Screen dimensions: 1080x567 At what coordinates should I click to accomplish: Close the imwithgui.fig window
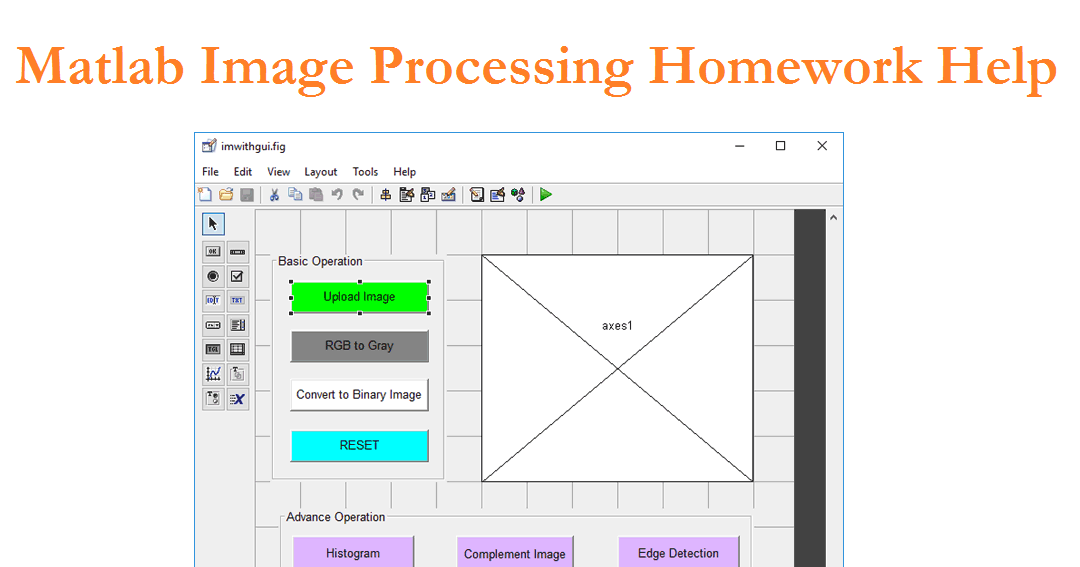click(822, 146)
